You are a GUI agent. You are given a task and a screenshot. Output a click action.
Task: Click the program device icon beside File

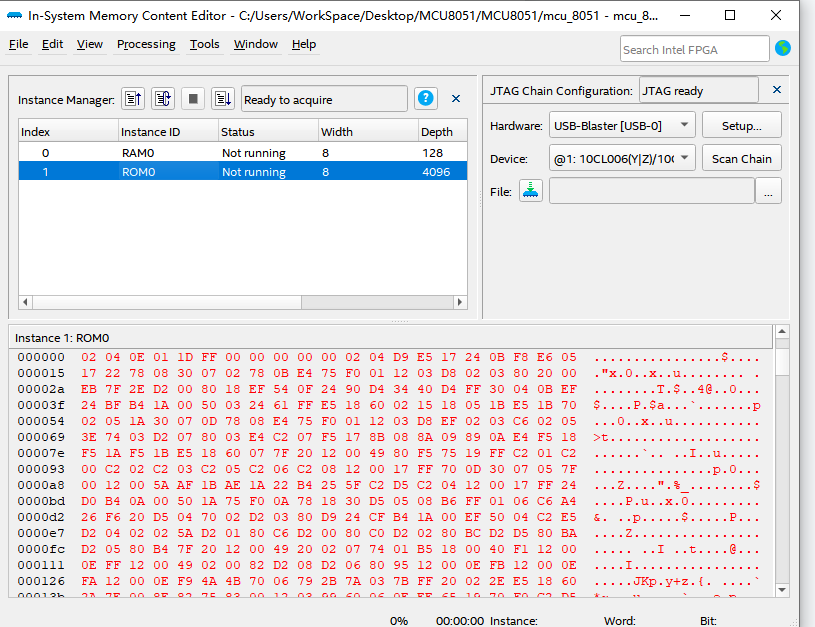[531, 191]
